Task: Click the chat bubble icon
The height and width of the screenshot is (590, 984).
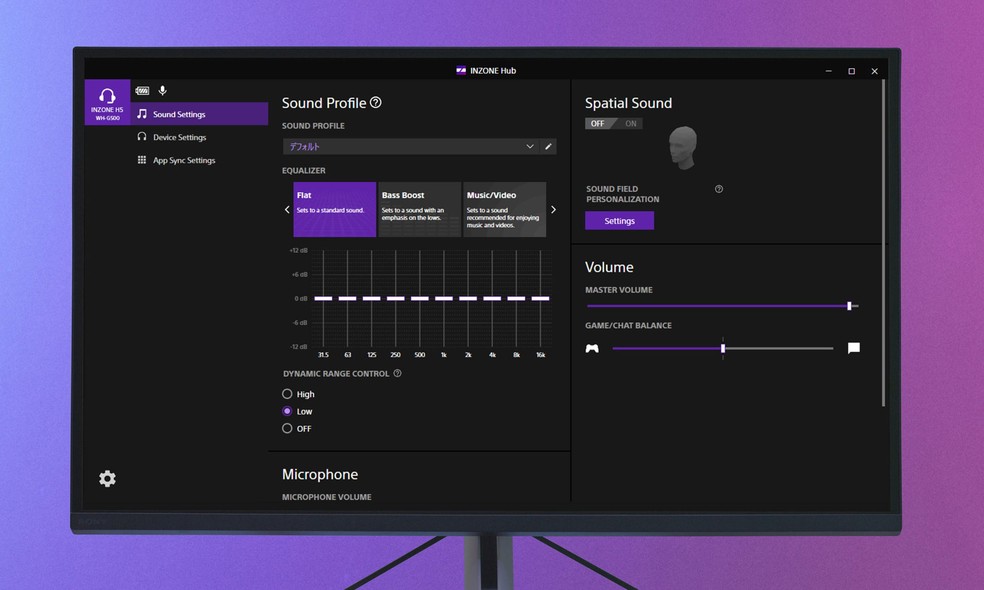Action: click(853, 348)
